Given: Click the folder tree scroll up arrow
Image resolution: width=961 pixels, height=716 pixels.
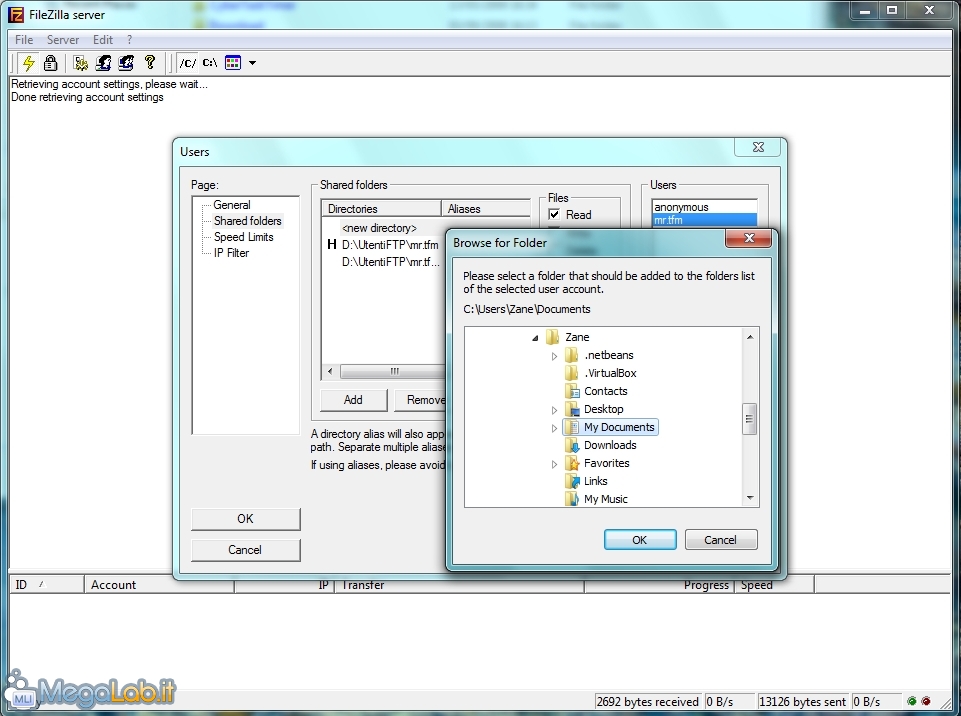Looking at the screenshot, I should (x=750, y=337).
